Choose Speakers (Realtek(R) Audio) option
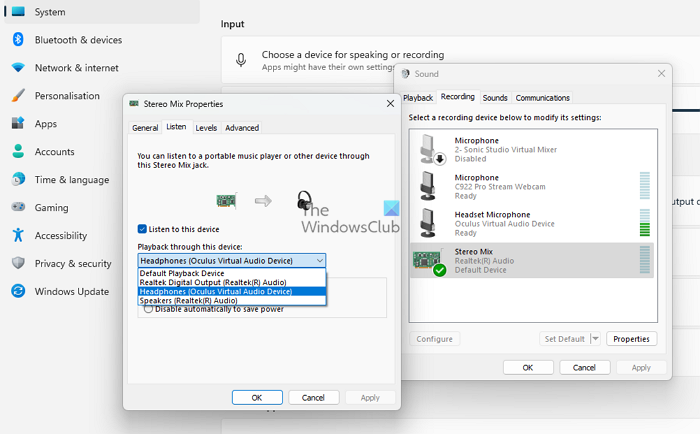 pyautogui.click(x=232, y=300)
